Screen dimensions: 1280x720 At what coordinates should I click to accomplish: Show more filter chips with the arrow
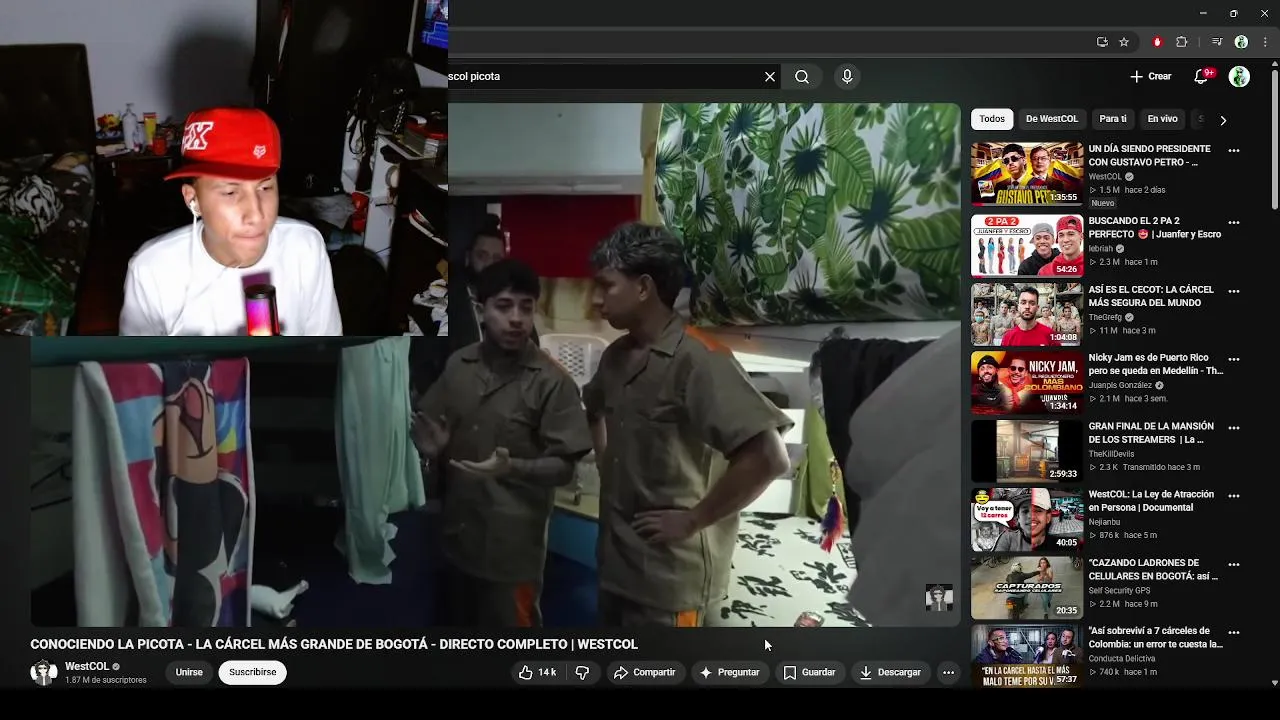(1222, 120)
